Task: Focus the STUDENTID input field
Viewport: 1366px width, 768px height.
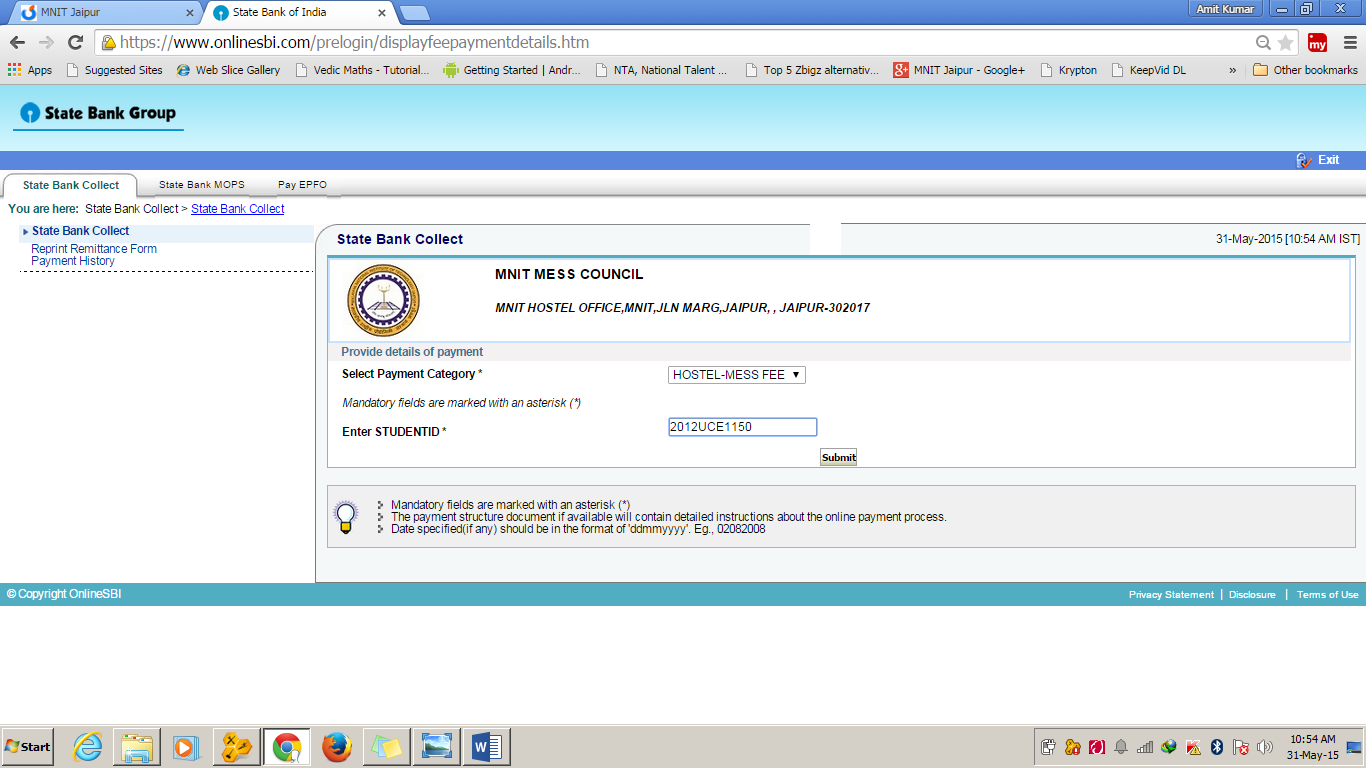Action: click(x=743, y=427)
